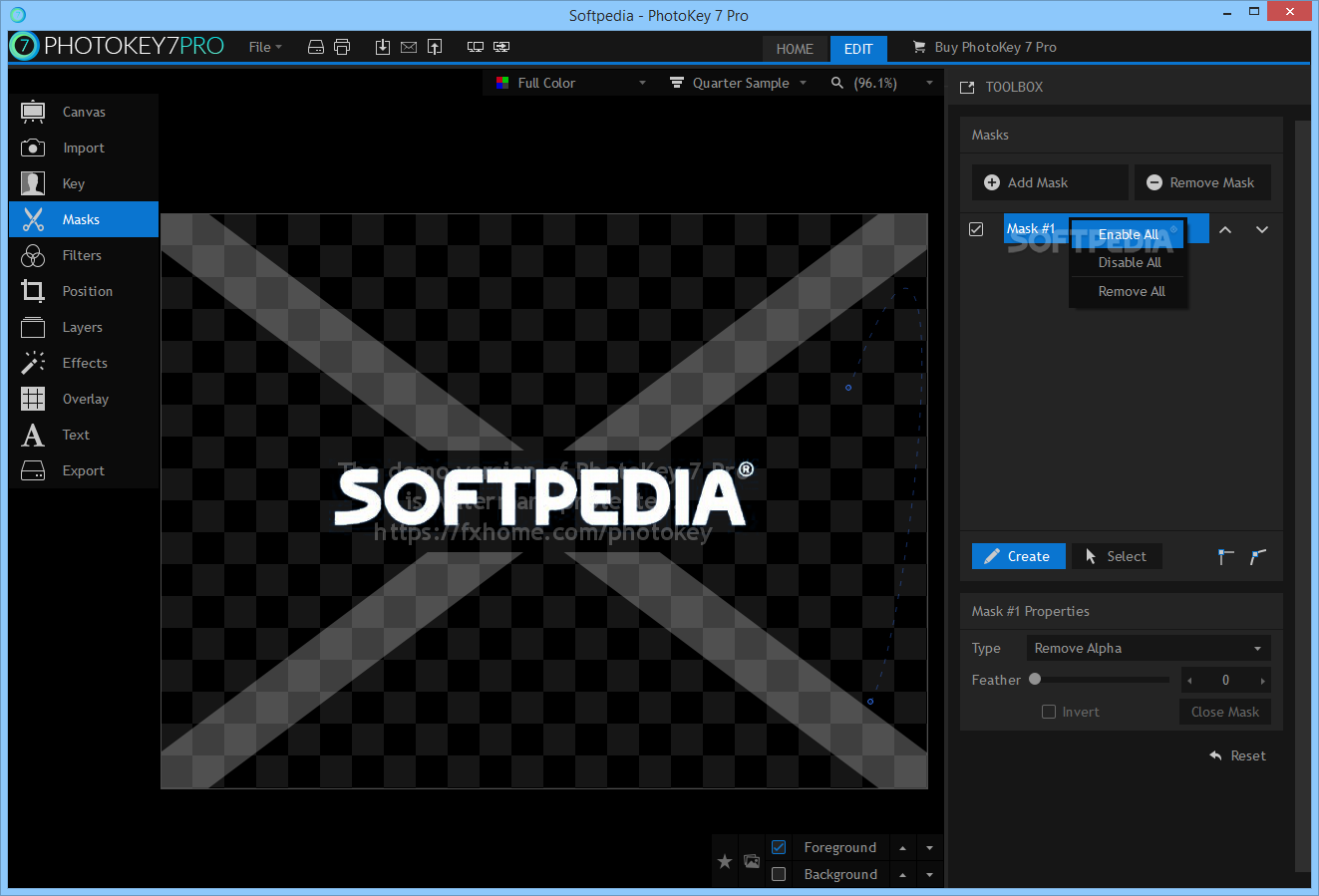The width and height of the screenshot is (1319, 896).
Task: Open the Remove Alpha type dropdown
Action: coord(1149,648)
